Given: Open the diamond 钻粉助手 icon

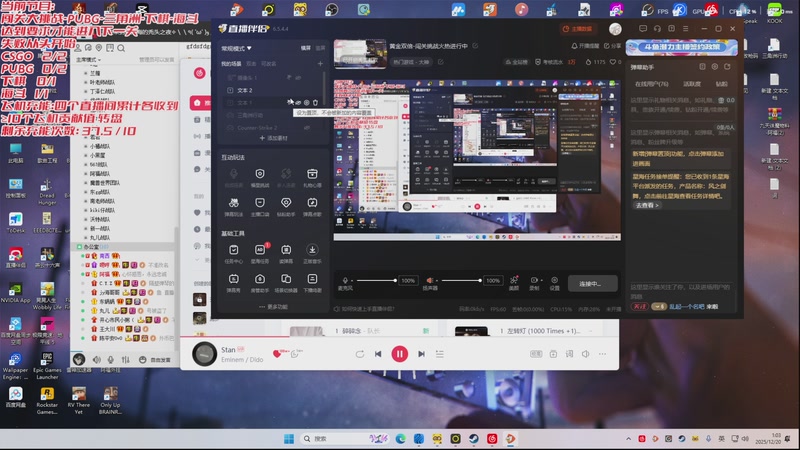Looking at the screenshot, I should (x=286, y=203).
